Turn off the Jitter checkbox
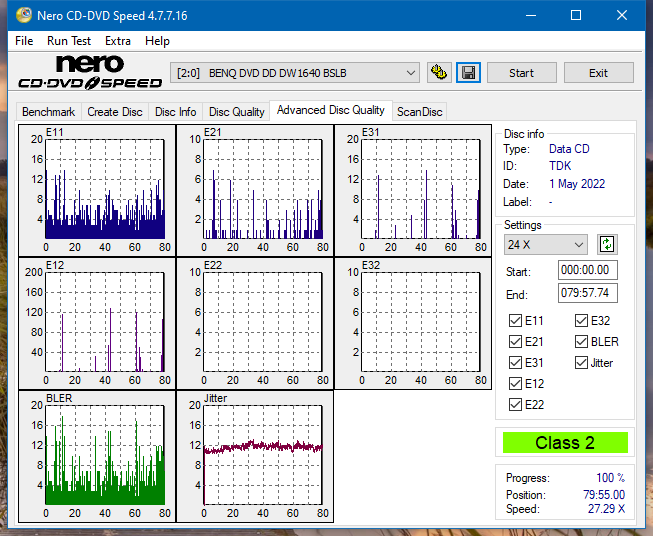This screenshot has height=536, width=653. tap(581, 362)
